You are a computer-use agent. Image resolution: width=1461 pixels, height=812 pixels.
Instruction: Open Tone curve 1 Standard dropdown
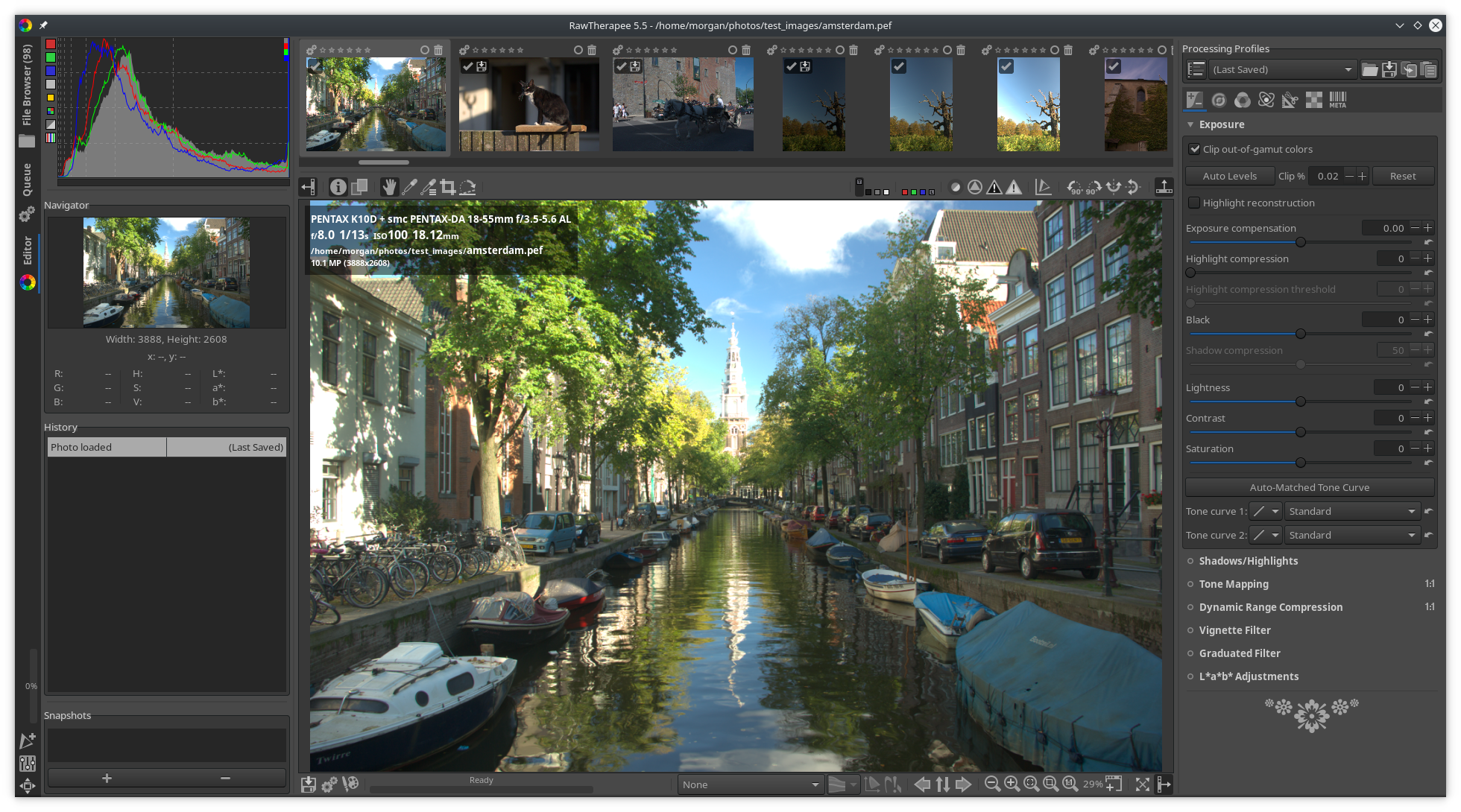point(1351,511)
